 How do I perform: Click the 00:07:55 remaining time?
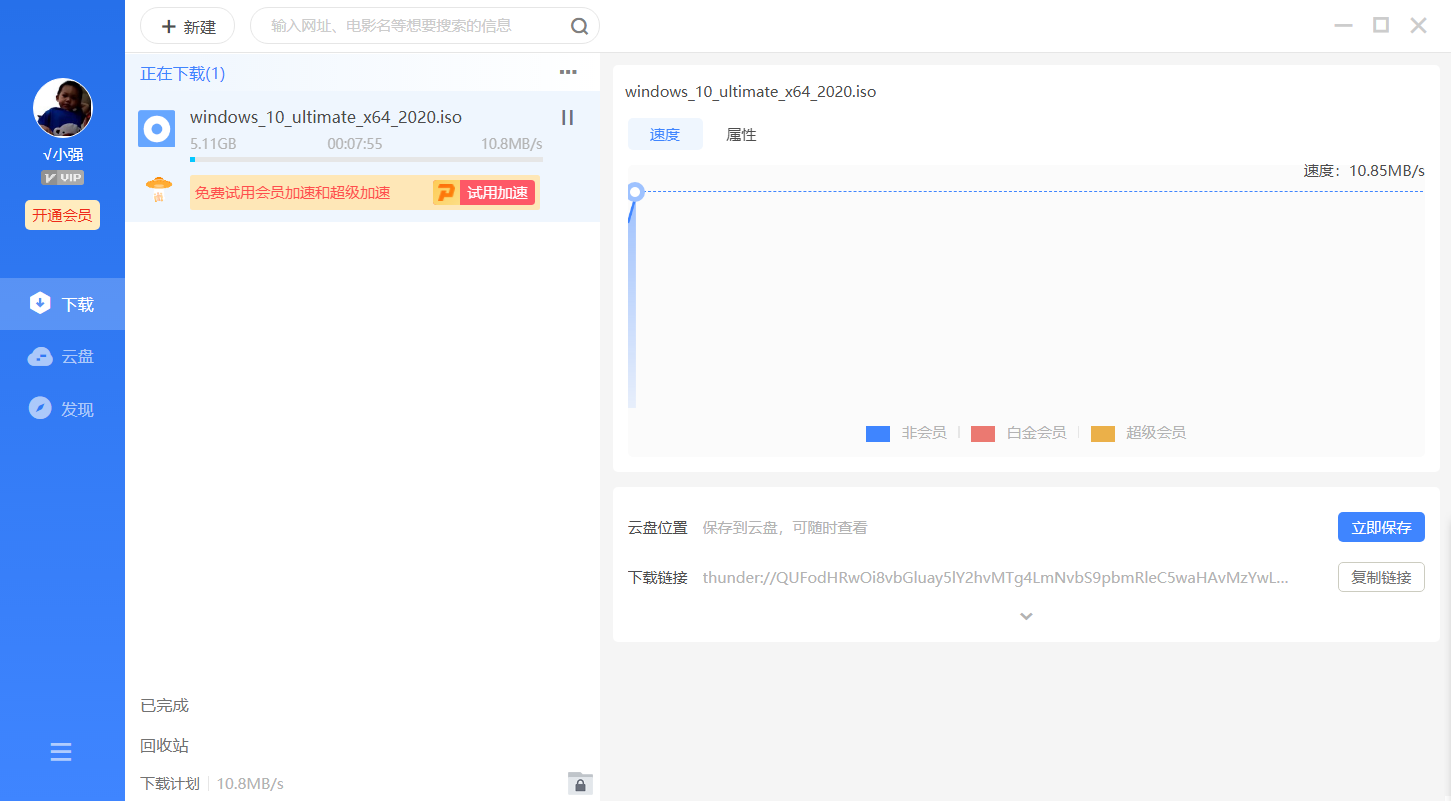coord(355,144)
